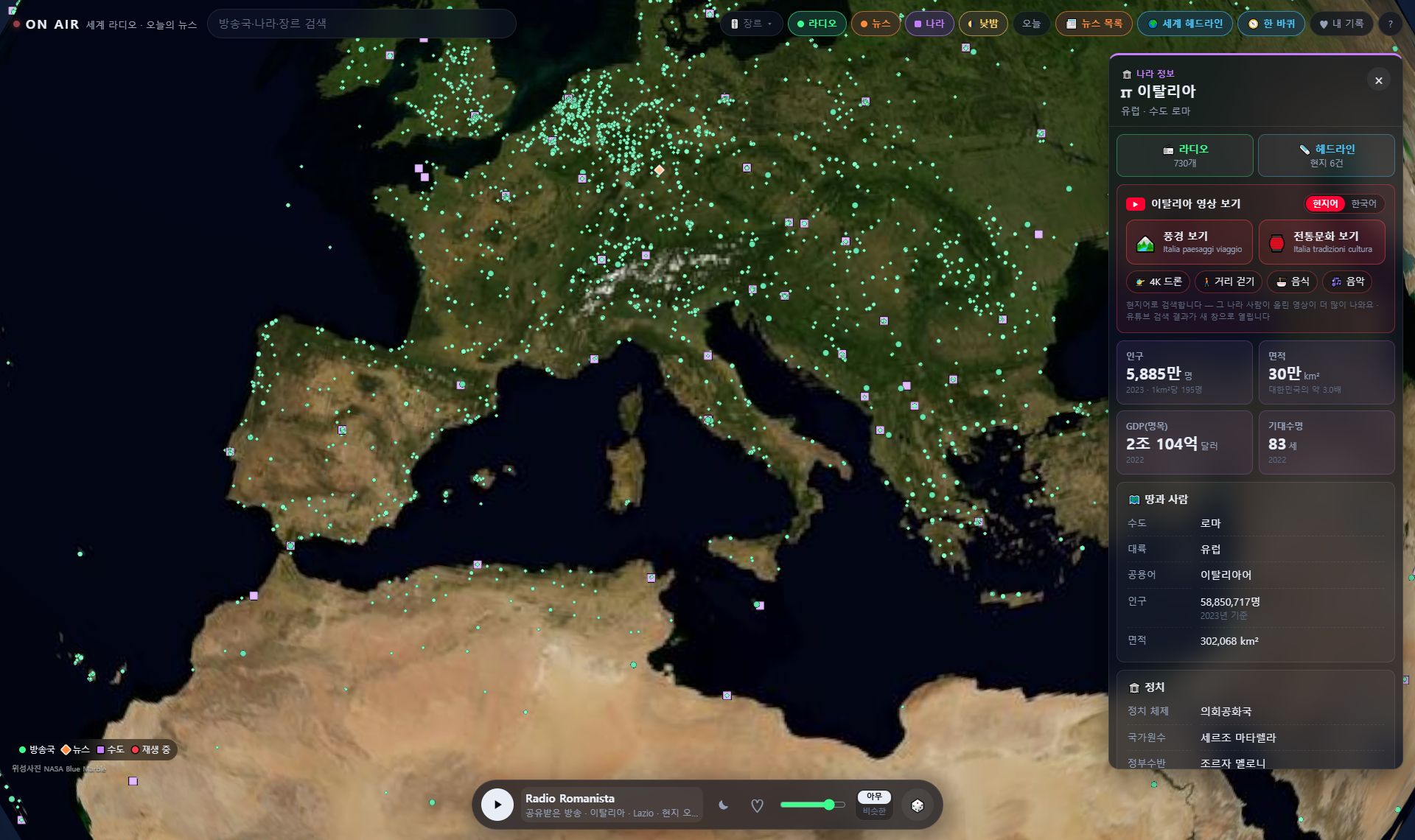Toggle the 뉴스 layer filter
Screen dimensions: 1415x840
point(876,24)
